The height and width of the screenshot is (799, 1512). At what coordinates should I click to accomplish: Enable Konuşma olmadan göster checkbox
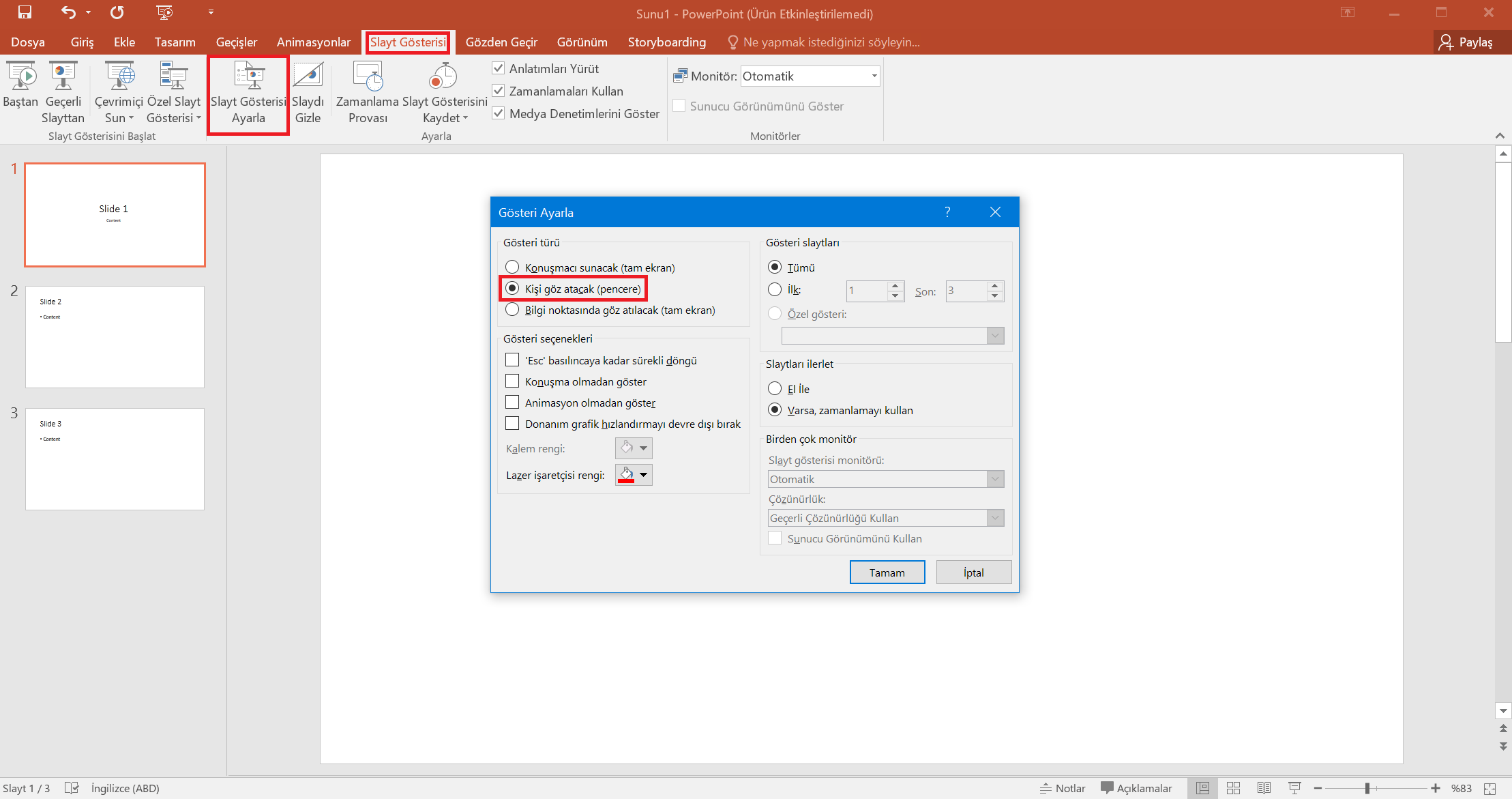512,381
